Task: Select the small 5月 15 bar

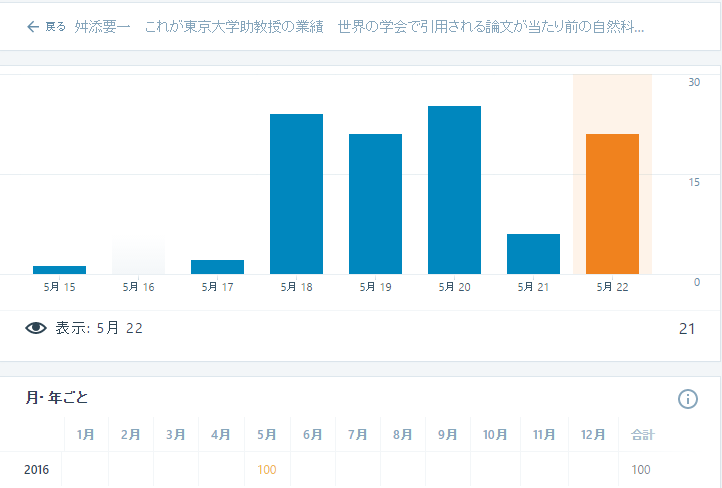Action: 59,269
